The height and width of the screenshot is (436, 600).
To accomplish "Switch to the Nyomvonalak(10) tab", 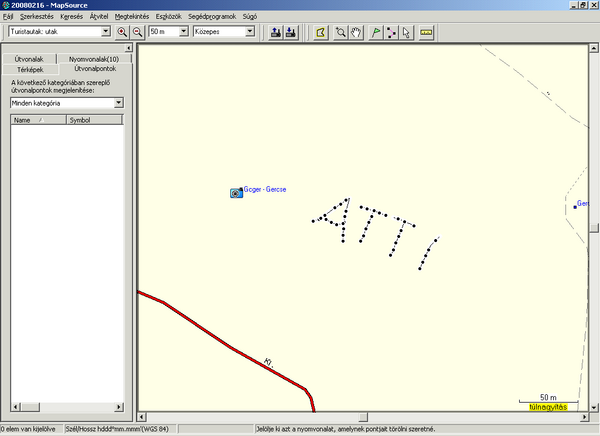I will (x=94, y=59).
